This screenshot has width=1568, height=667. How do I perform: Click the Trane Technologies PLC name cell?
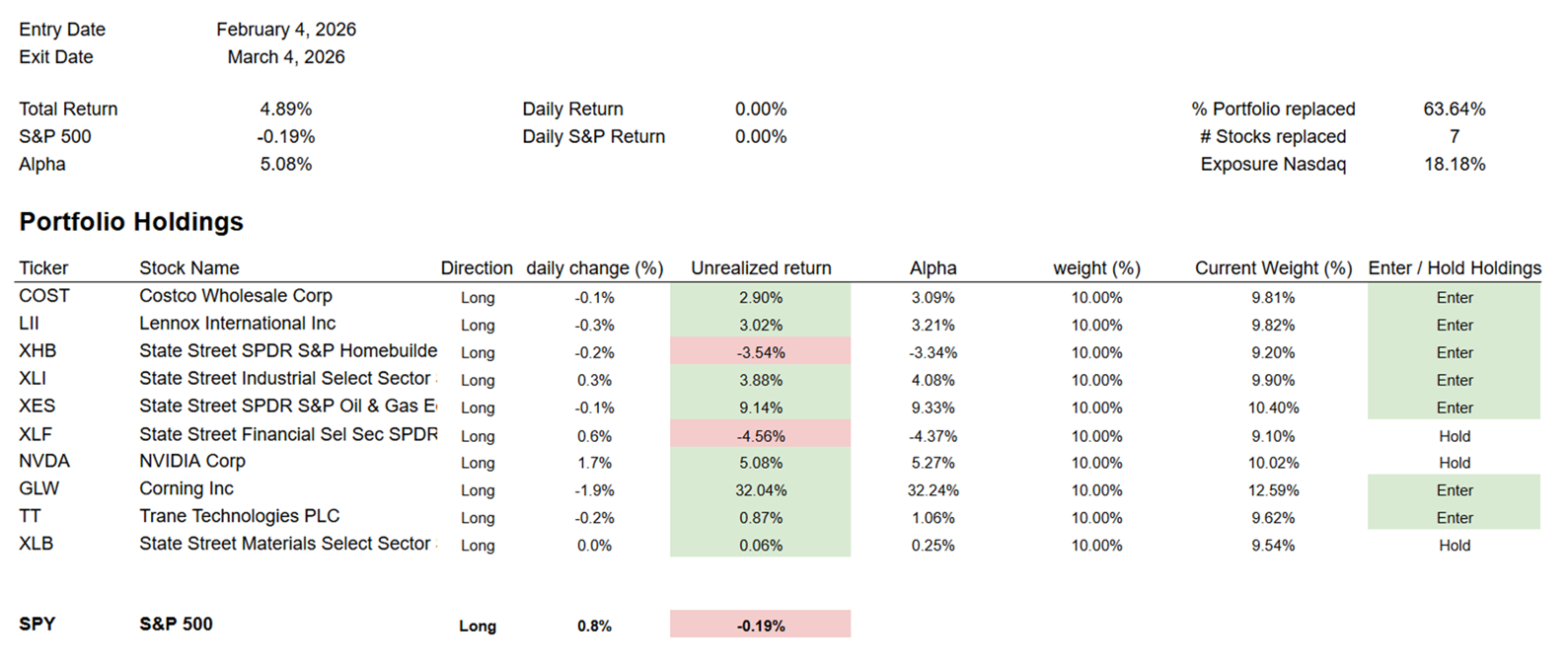point(239,517)
